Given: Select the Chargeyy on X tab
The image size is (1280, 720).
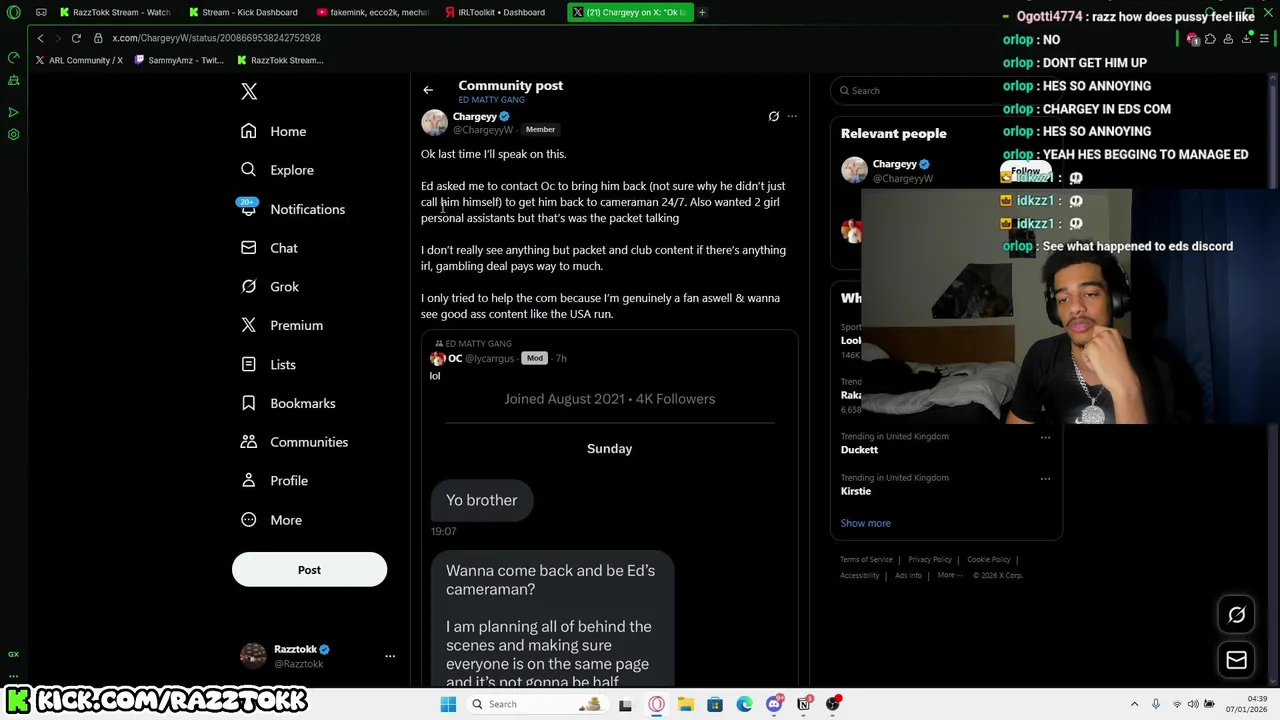Looking at the screenshot, I should (x=630, y=12).
